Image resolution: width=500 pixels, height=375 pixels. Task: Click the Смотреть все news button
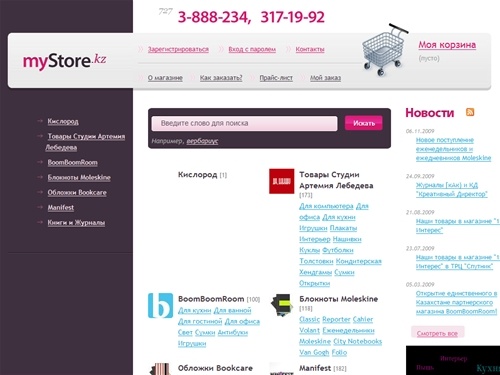coord(437,333)
